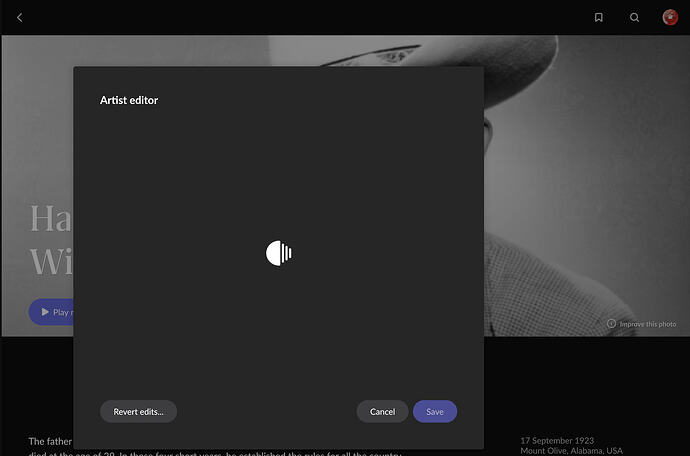Click the Revert edits... button
690x456 pixels.
point(138,412)
